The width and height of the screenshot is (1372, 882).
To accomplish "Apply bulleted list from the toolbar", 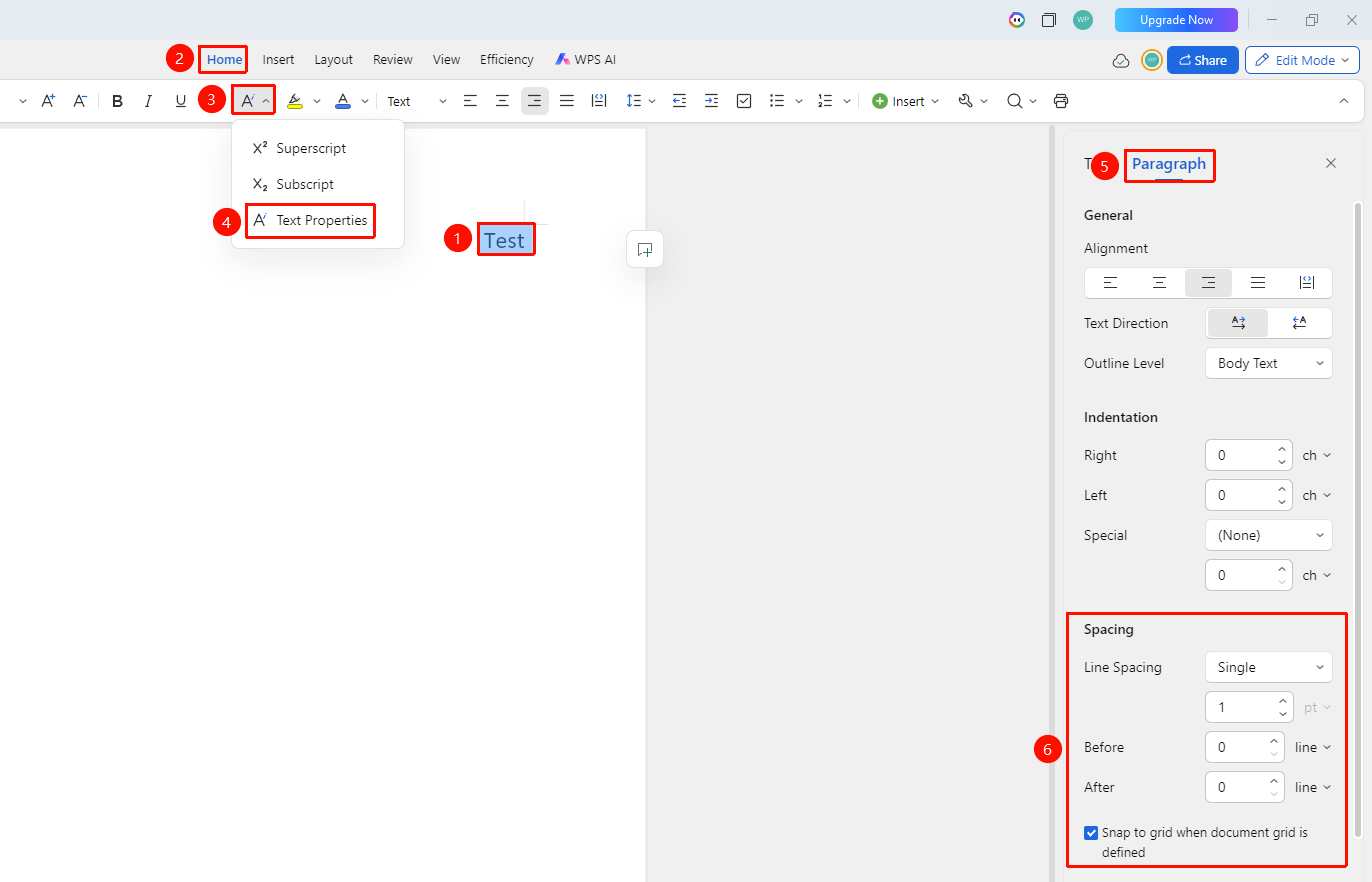I will [776, 101].
